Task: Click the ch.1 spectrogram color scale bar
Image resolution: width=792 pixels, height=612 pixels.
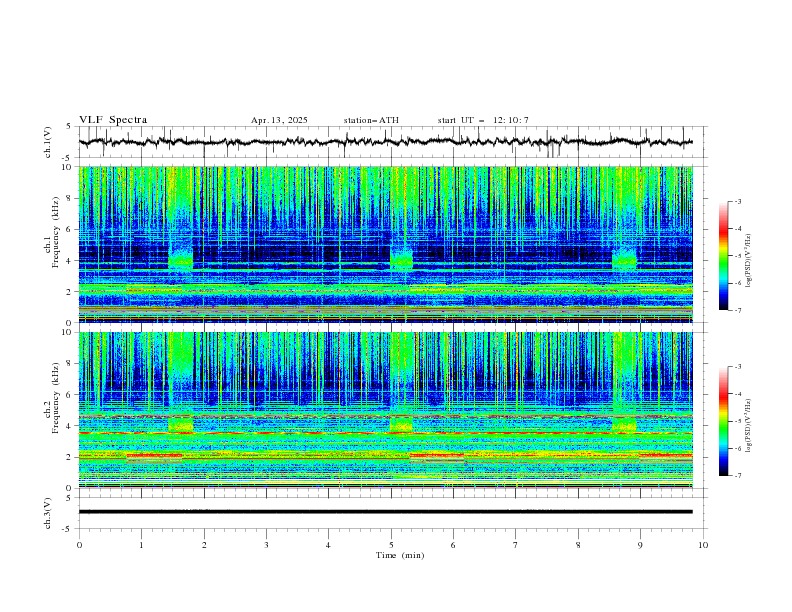Action: tap(723, 256)
